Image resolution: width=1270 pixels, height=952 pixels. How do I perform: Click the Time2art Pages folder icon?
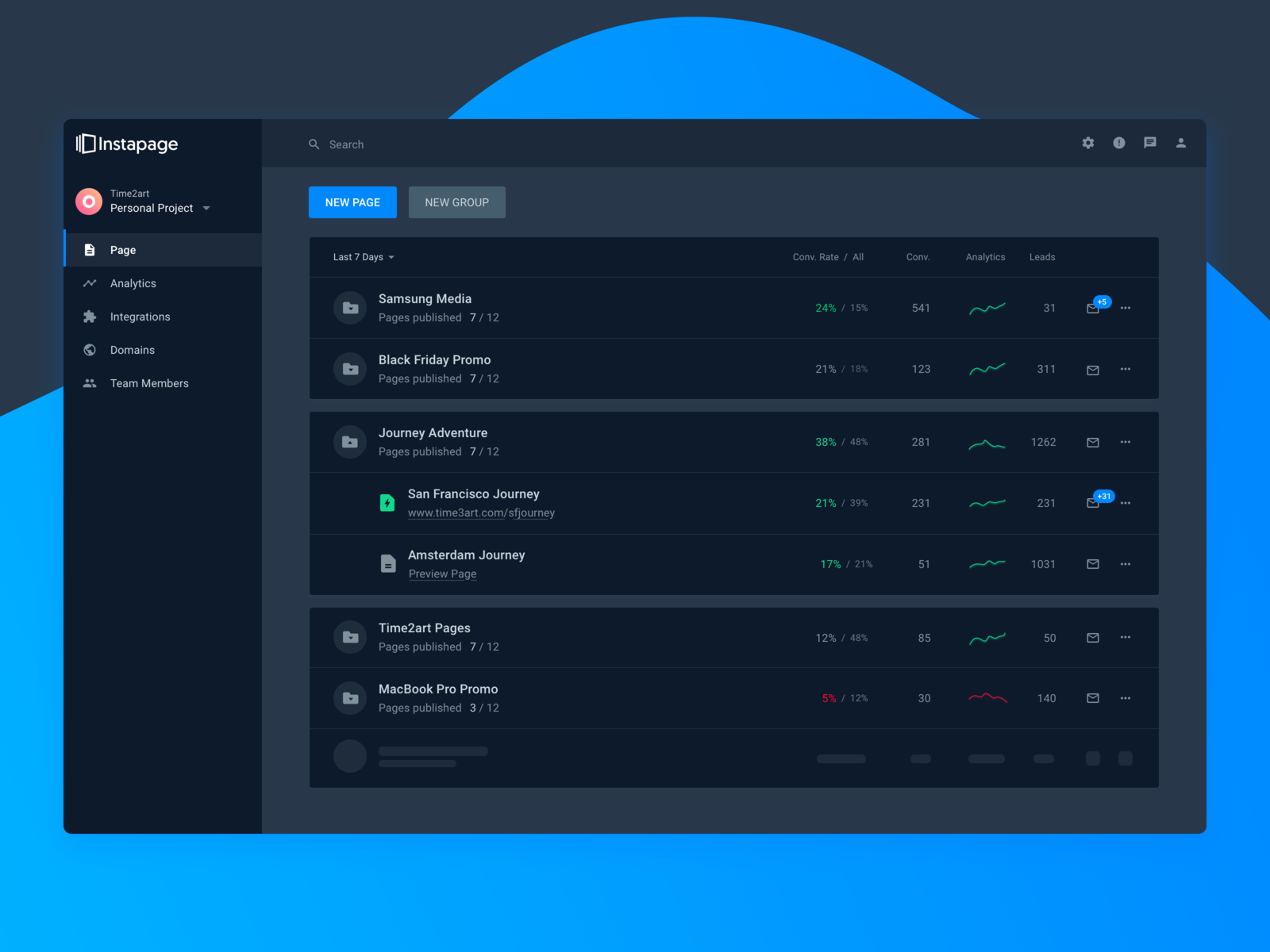350,637
